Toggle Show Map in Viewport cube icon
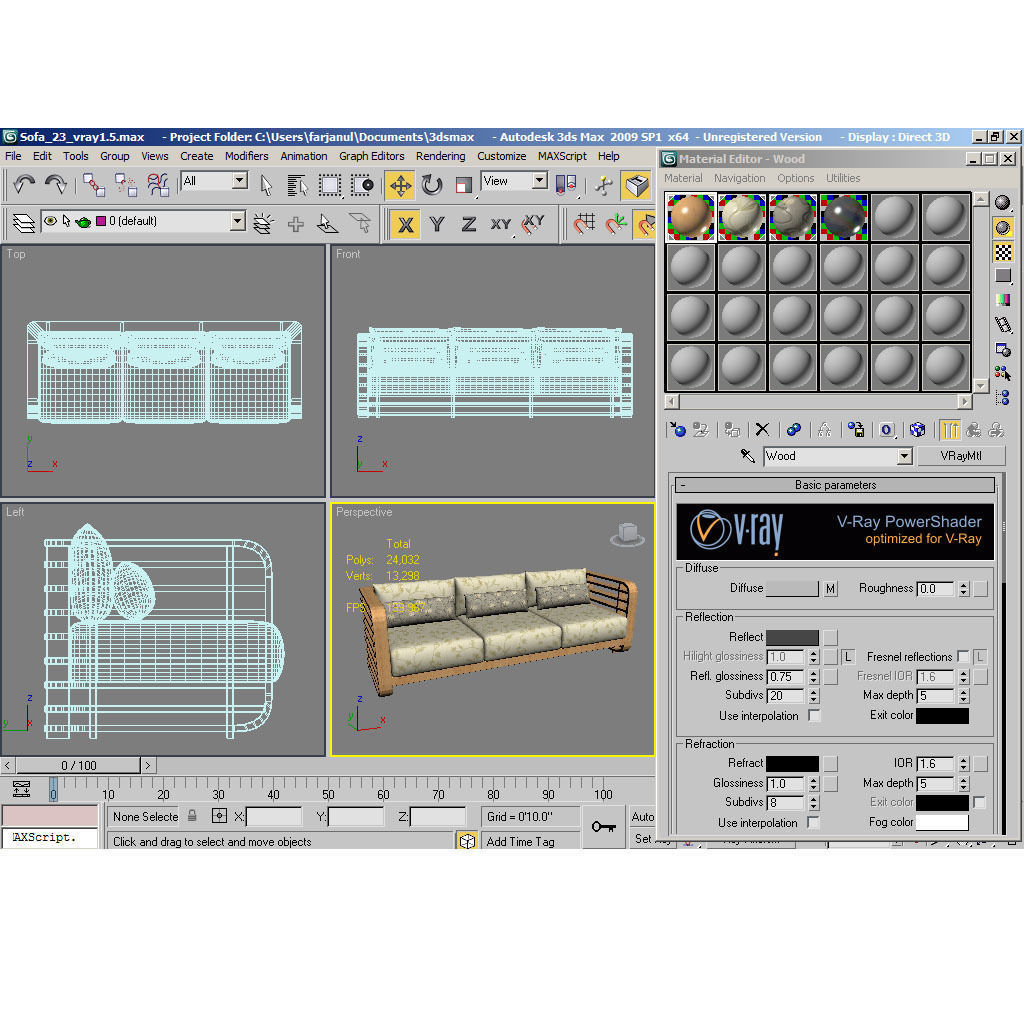The image size is (1024, 1024). click(917, 429)
